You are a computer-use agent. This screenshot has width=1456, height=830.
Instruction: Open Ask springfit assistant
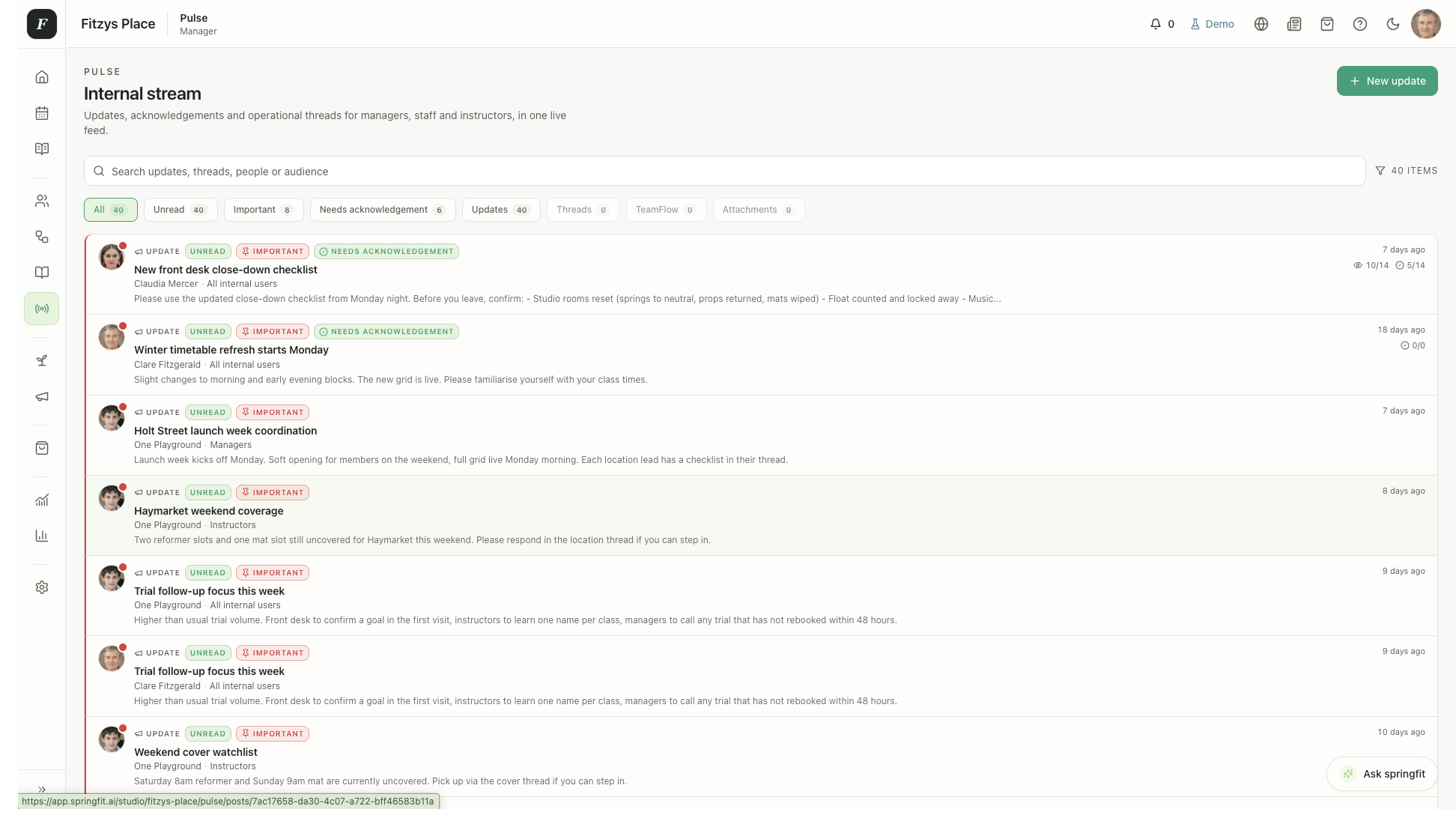point(1382,774)
